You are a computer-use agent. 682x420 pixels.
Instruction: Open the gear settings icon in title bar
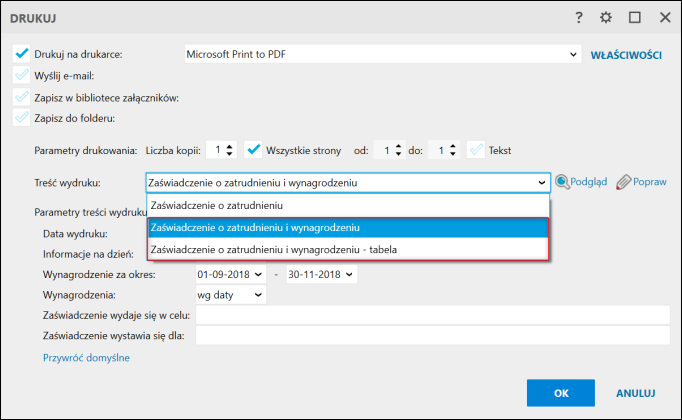pyautogui.click(x=606, y=18)
